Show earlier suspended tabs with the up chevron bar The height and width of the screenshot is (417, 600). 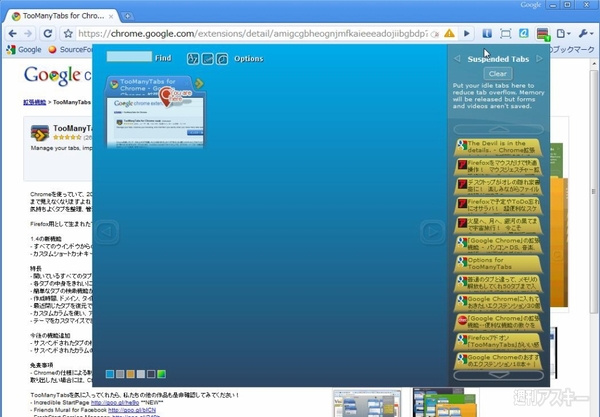point(499,129)
